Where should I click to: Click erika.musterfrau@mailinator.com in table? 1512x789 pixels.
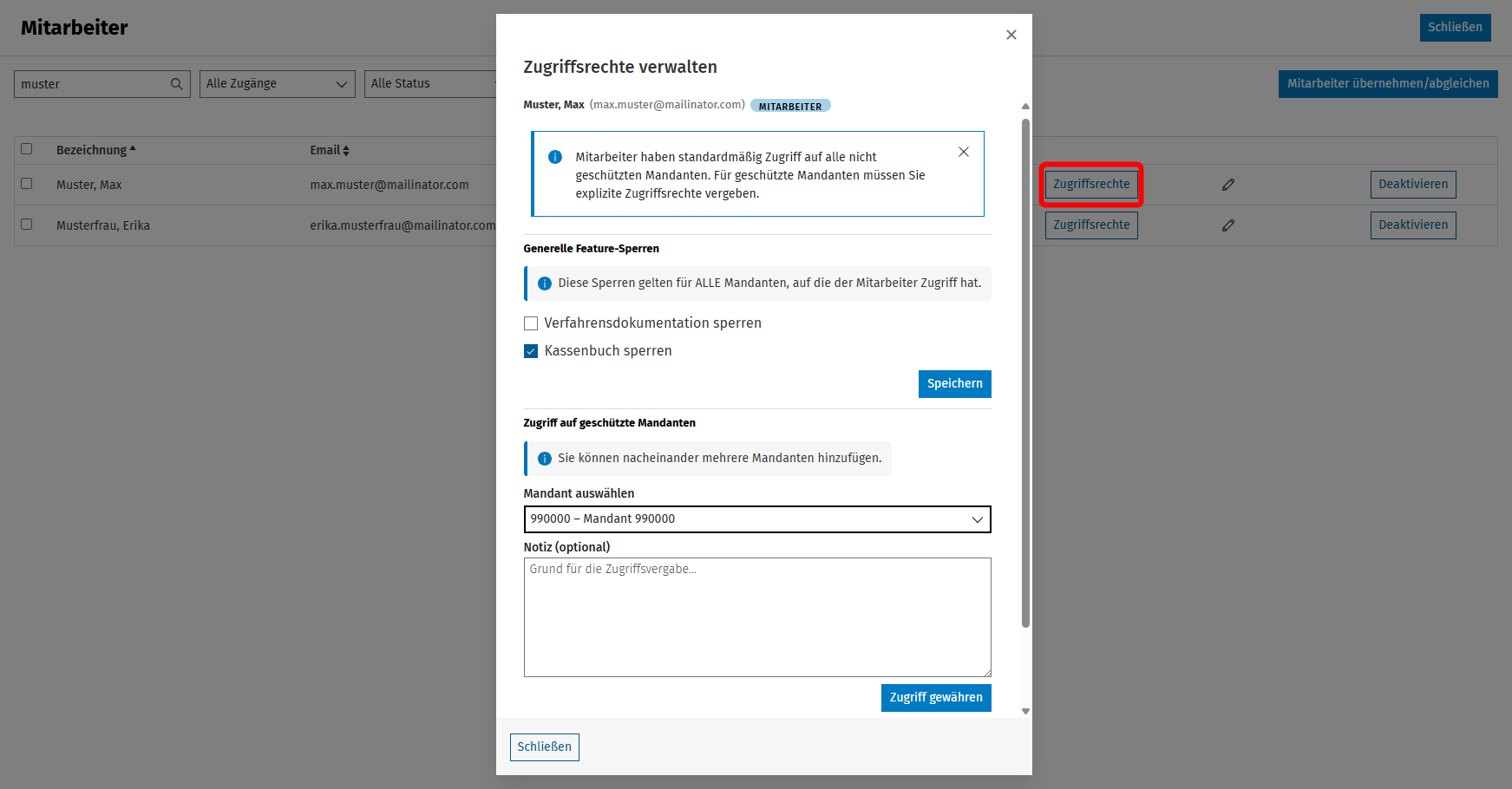pyautogui.click(x=403, y=225)
